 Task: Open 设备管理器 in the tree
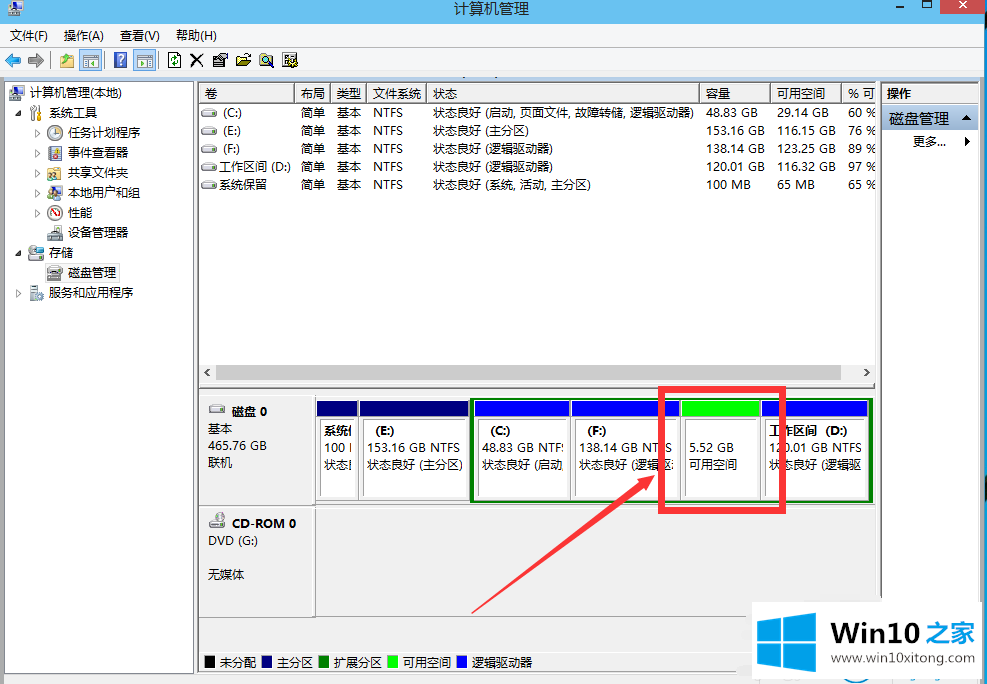click(x=98, y=233)
